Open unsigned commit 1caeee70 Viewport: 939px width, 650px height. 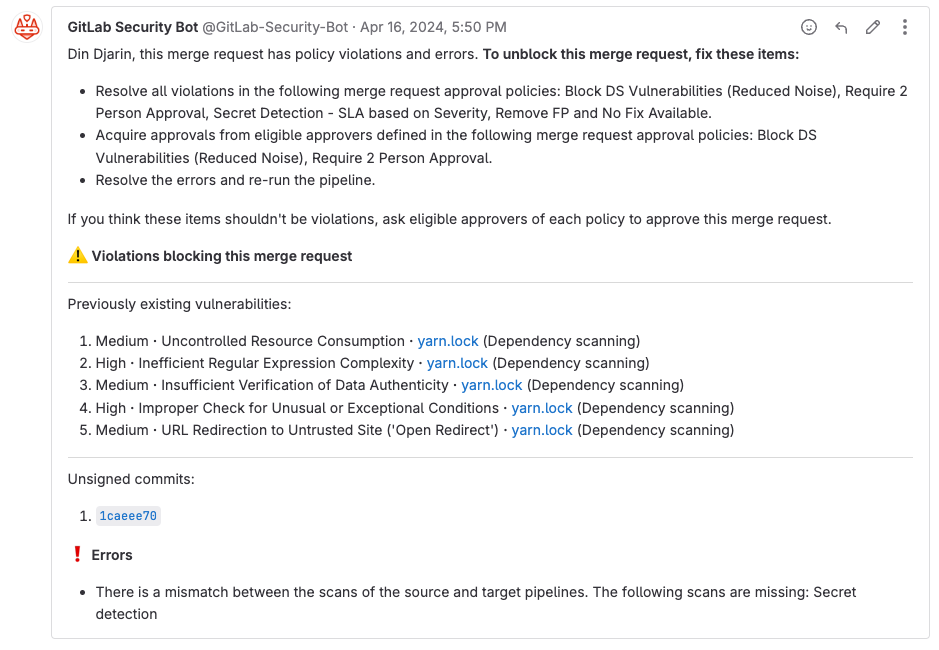(128, 516)
